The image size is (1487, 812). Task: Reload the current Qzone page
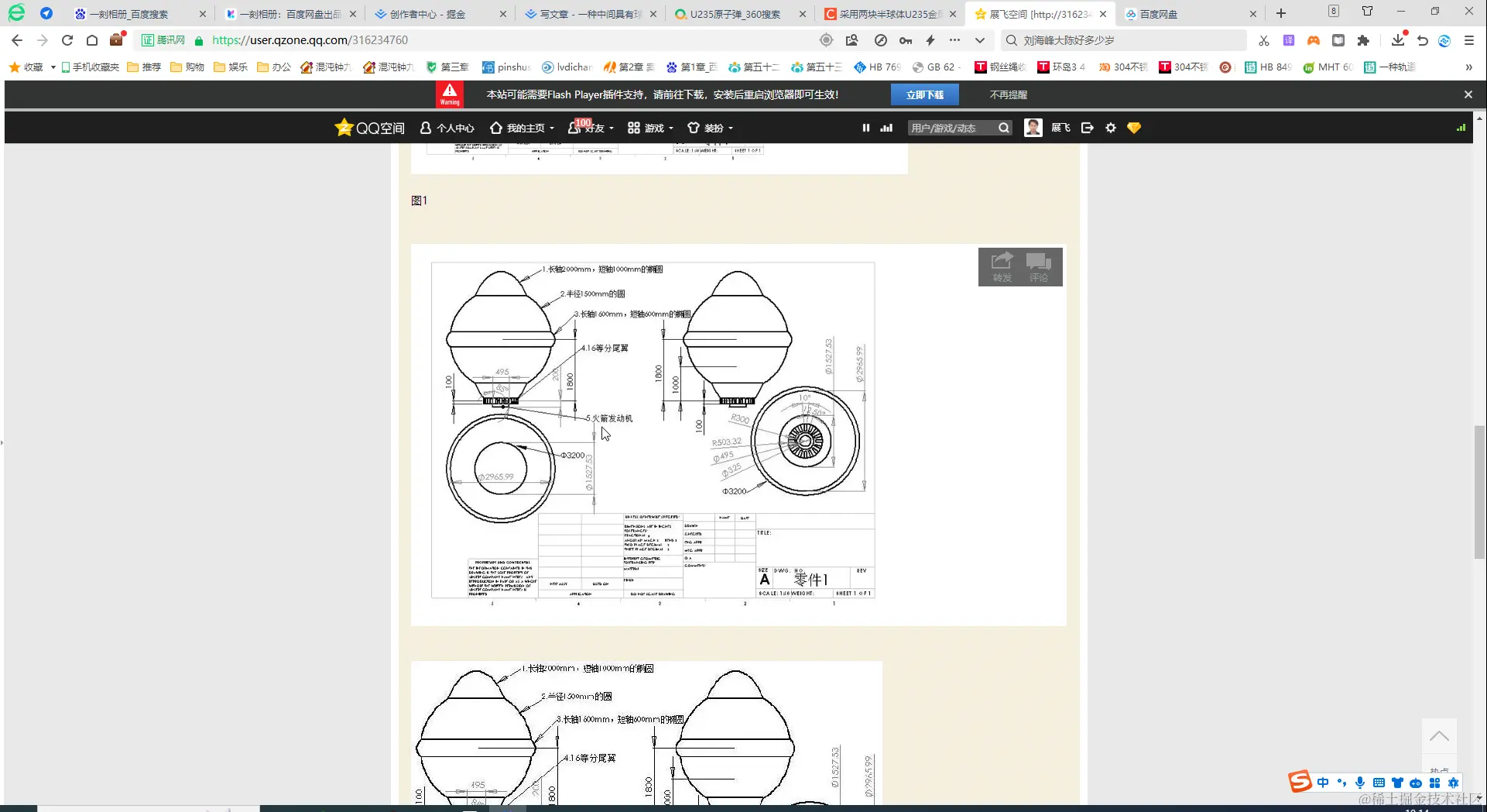click(x=67, y=40)
